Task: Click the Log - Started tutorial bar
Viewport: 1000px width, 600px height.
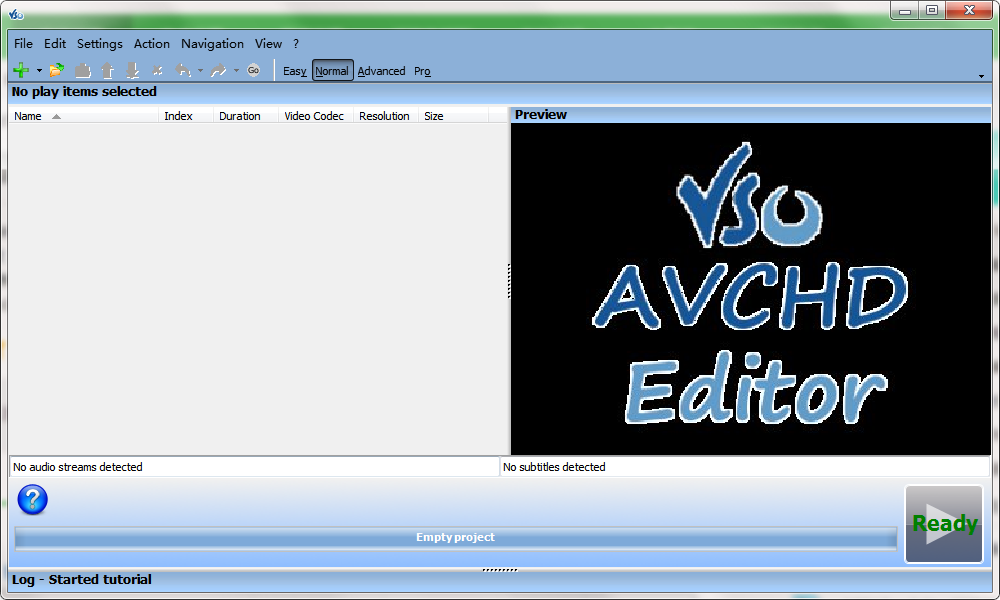Action: 500,580
